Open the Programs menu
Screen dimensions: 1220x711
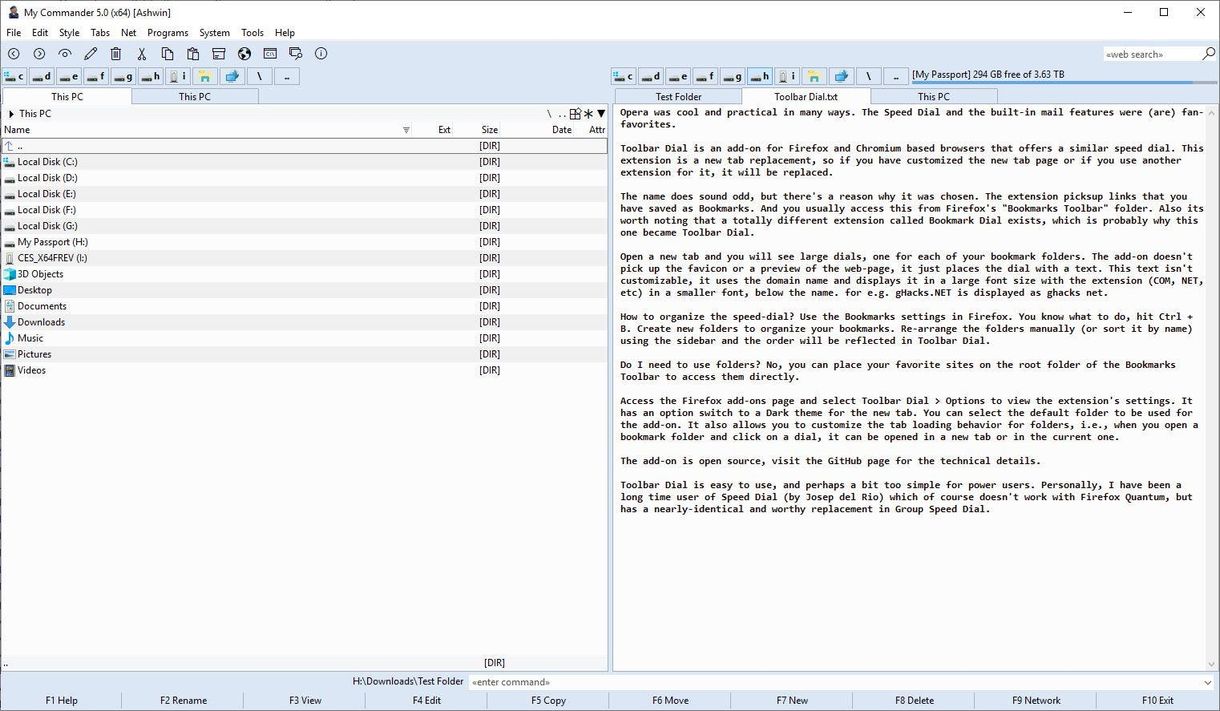168,33
